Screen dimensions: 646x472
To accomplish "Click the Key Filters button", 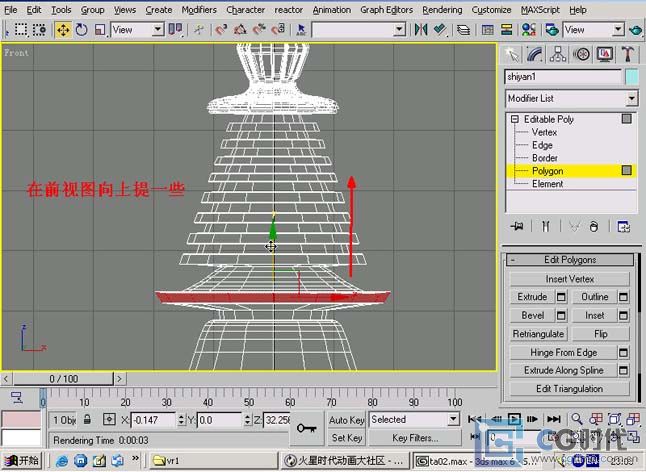I will pyautogui.click(x=415, y=438).
